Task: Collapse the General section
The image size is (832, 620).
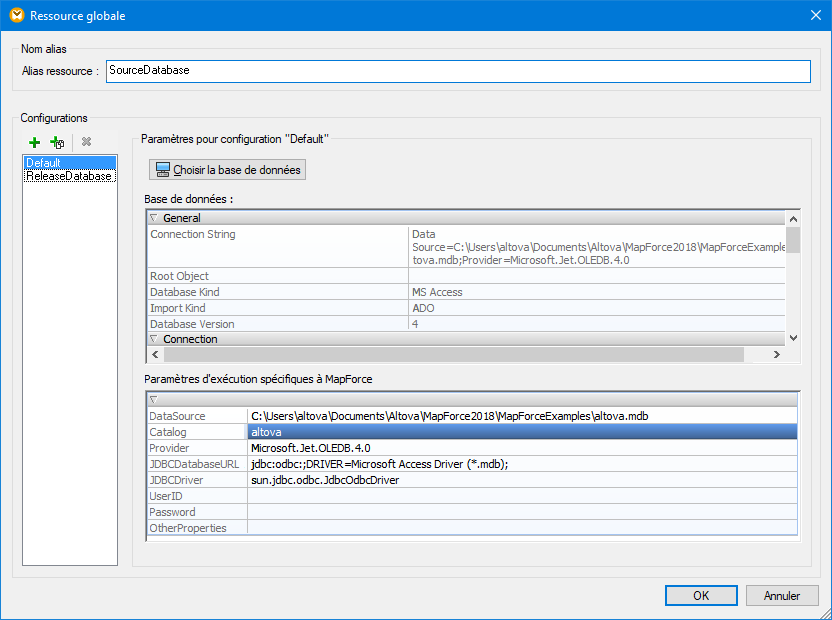Action: (154, 218)
